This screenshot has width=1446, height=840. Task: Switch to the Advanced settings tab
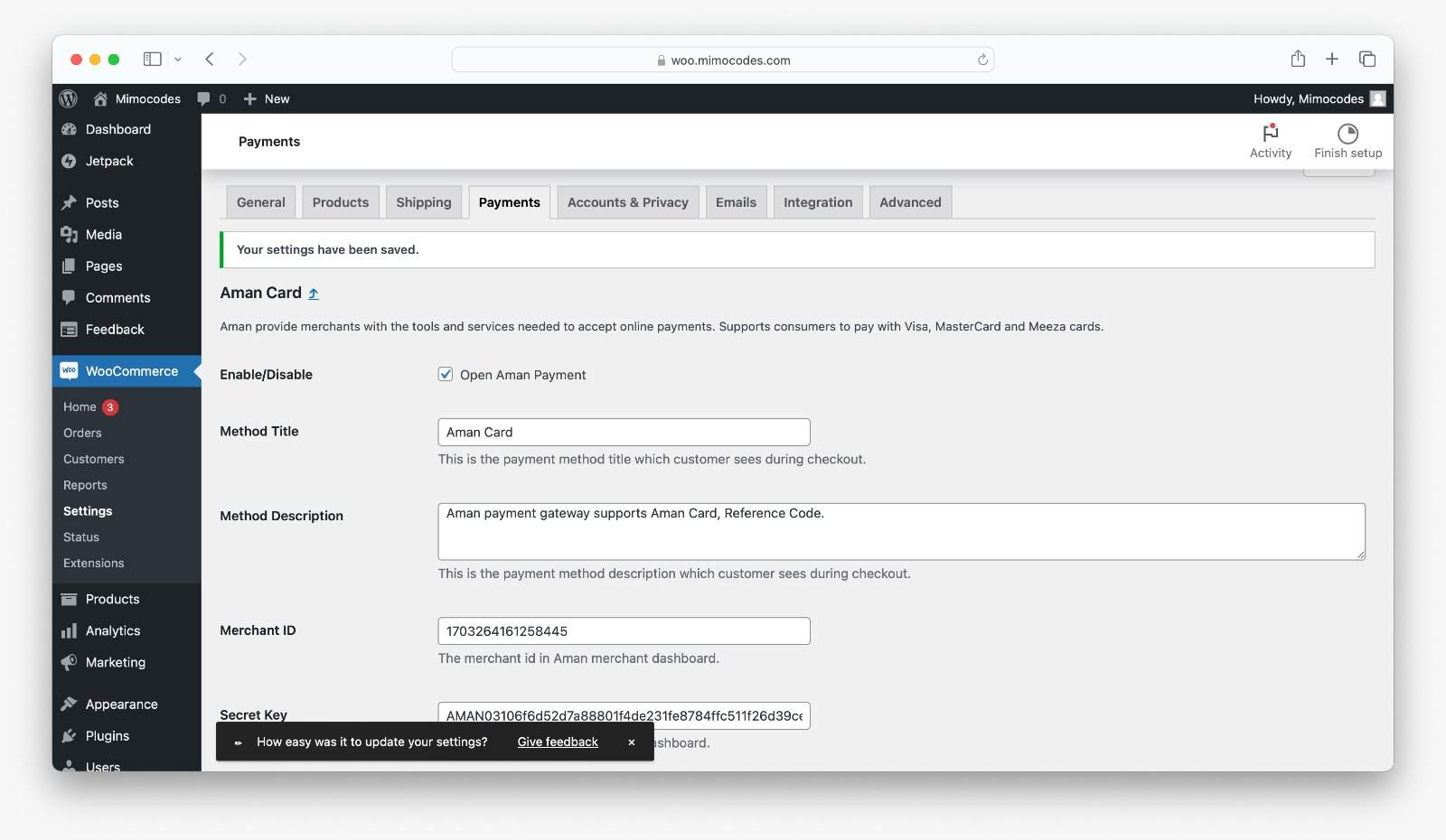tap(911, 202)
